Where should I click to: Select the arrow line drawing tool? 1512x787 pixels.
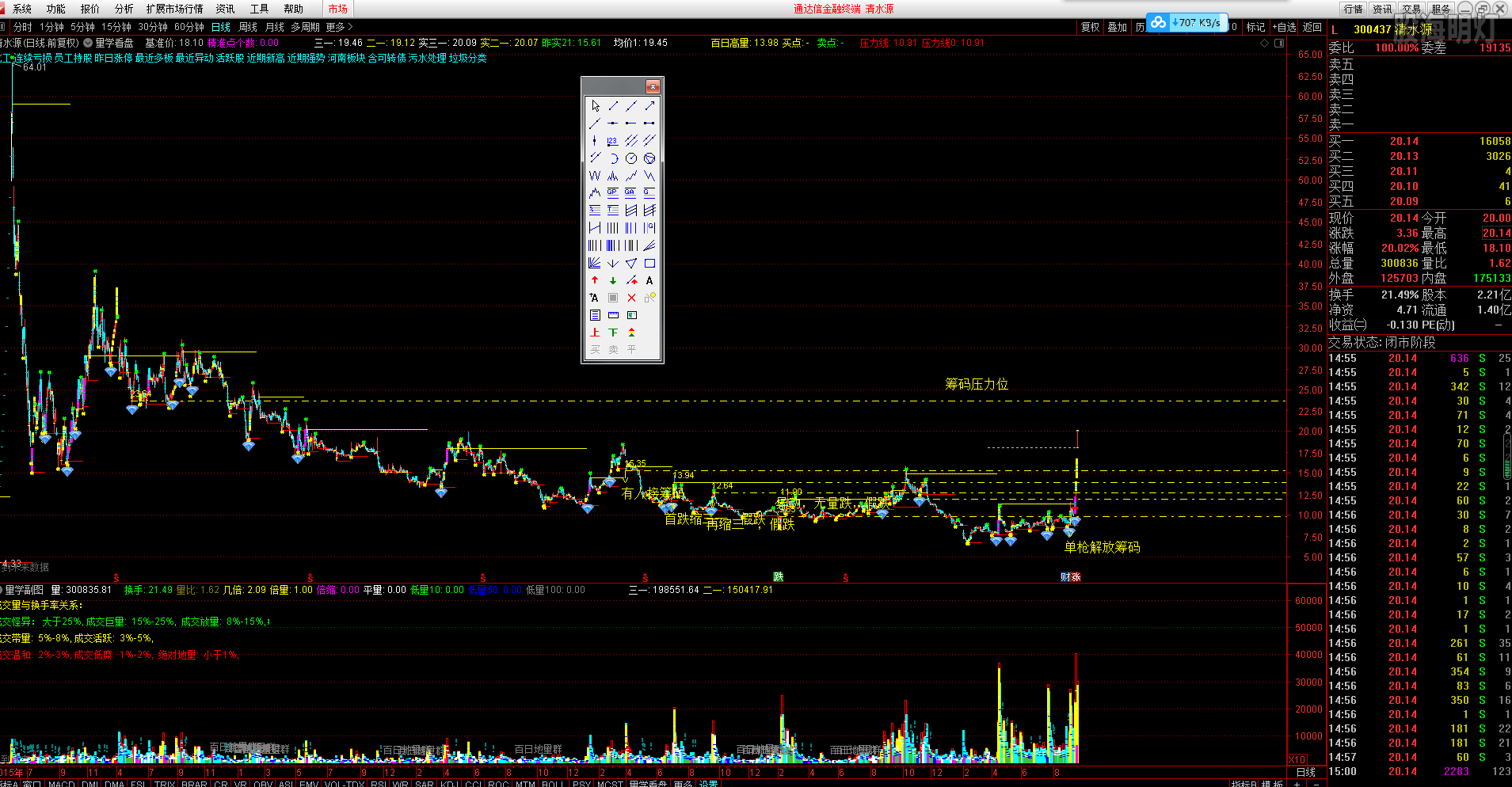point(649,106)
